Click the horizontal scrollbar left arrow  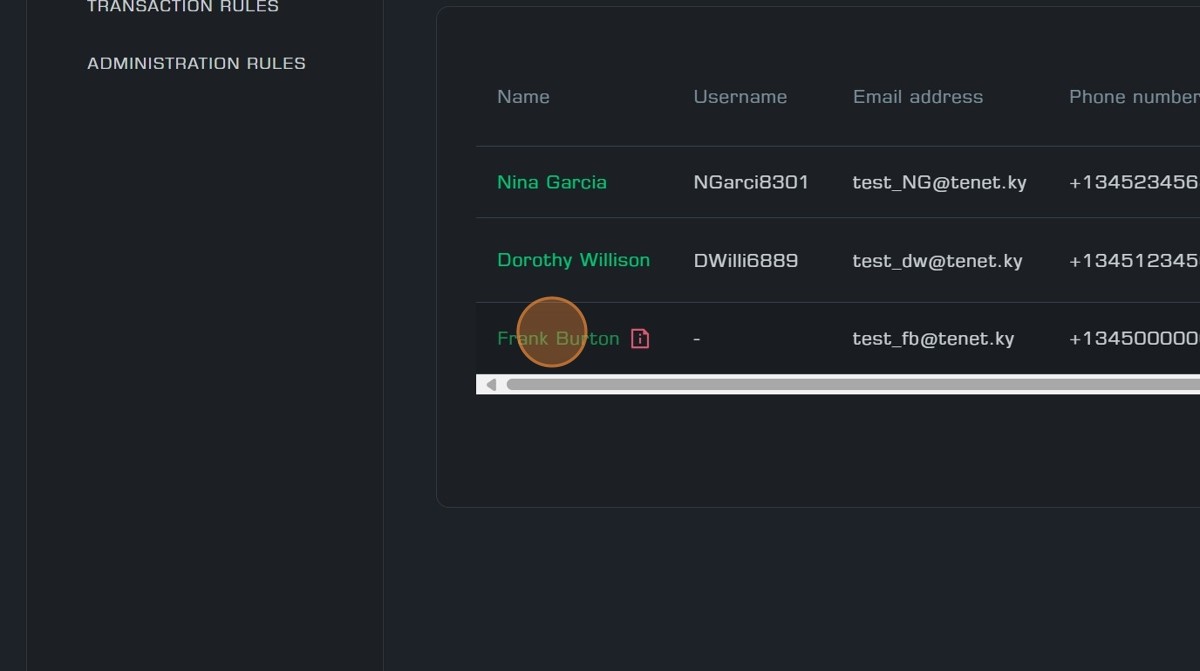[x=490, y=385]
